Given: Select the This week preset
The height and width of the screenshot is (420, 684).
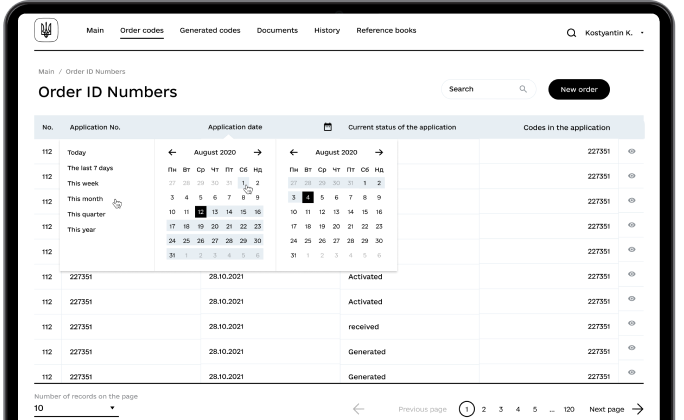Looking at the screenshot, I should pos(83,183).
